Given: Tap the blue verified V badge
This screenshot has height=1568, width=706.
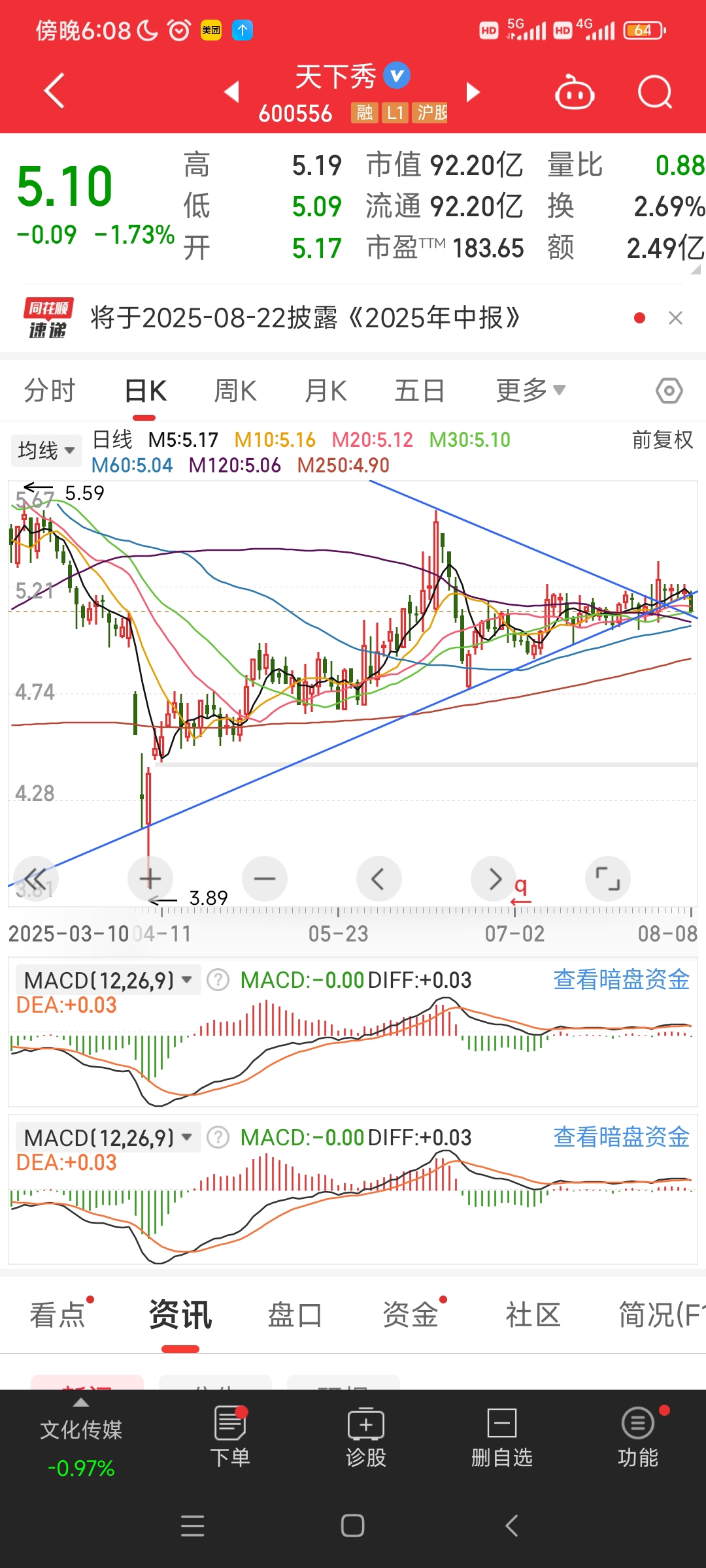Looking at the screenshot, I should pyautogui.click(x=396, y=75).
